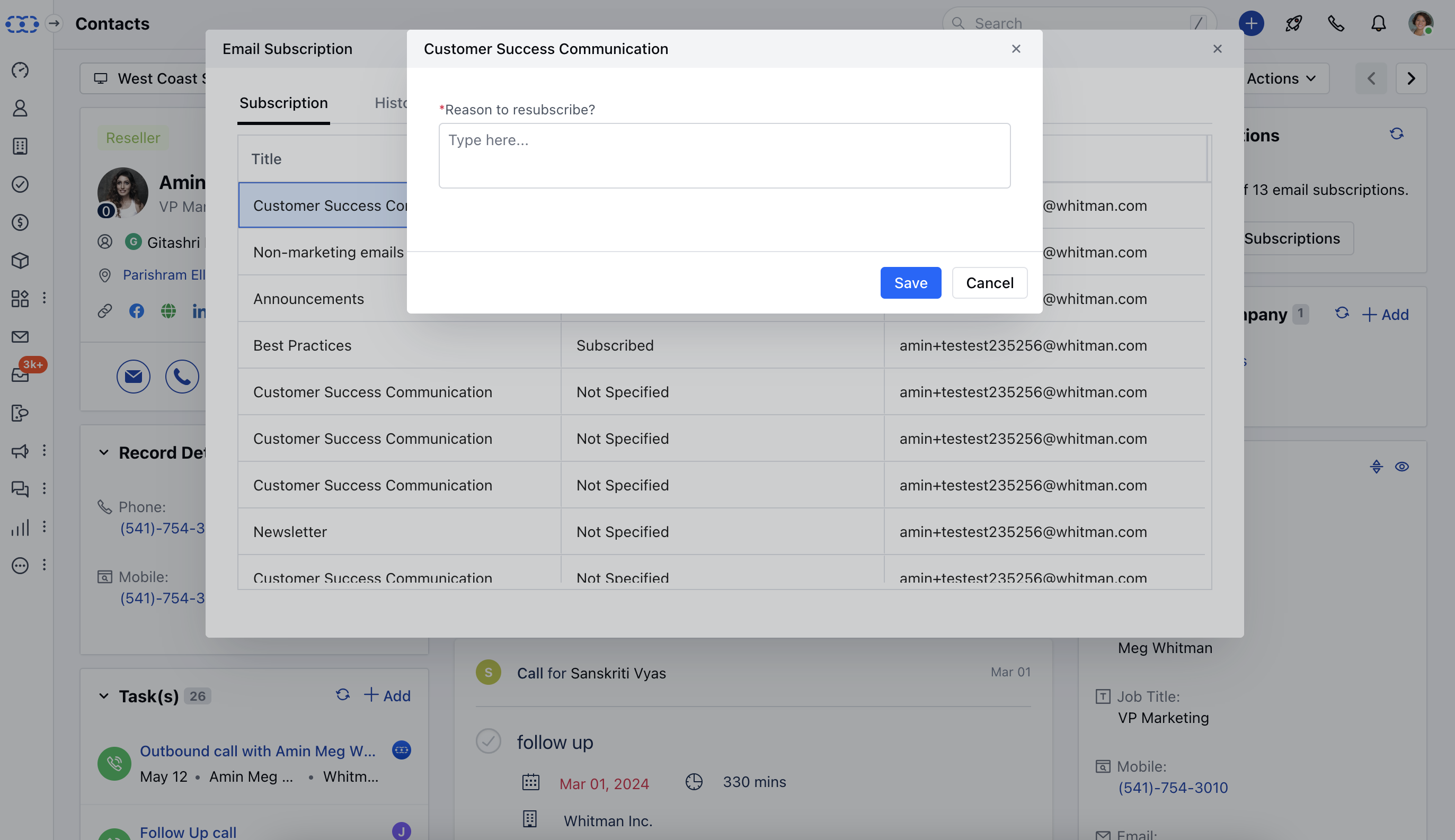This screenshot has height=840, width=1455.
Task: Click the blue plus quick-add icon
Action: (x=1250, y=24)
